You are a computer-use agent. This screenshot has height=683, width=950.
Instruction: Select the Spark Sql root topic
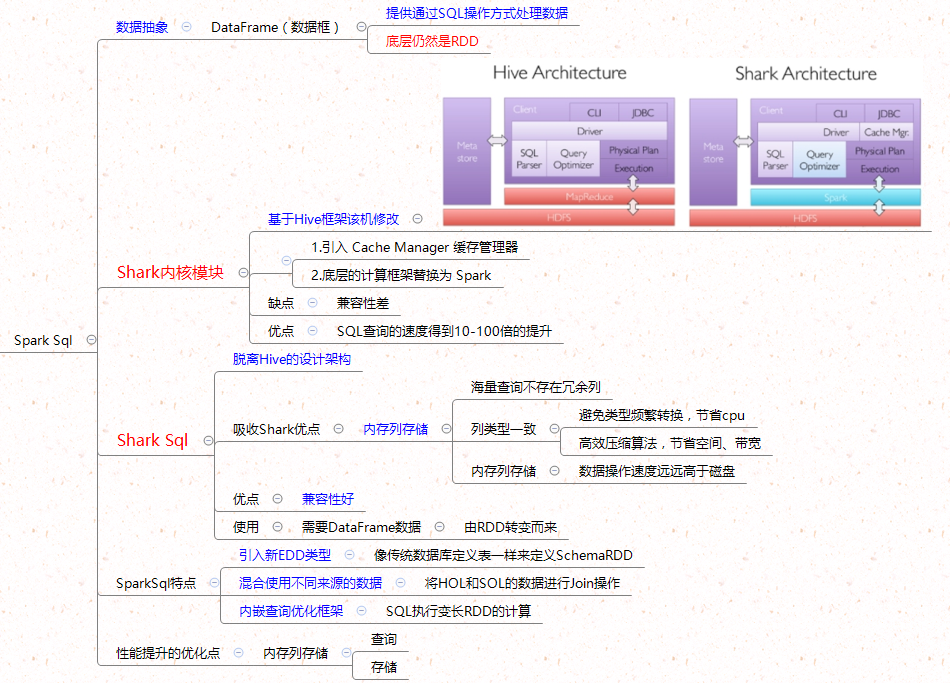pyautogui.click(x=43, y=341)
